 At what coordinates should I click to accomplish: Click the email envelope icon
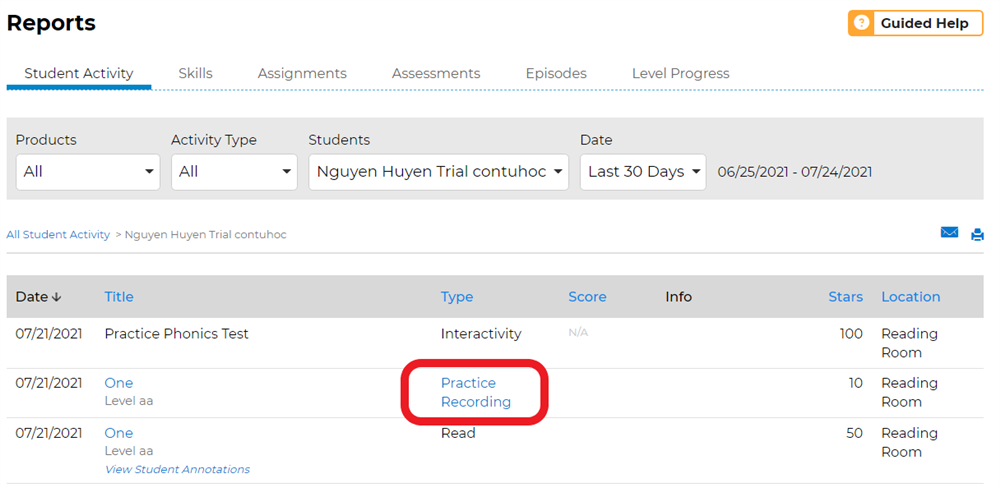(949, 233)
